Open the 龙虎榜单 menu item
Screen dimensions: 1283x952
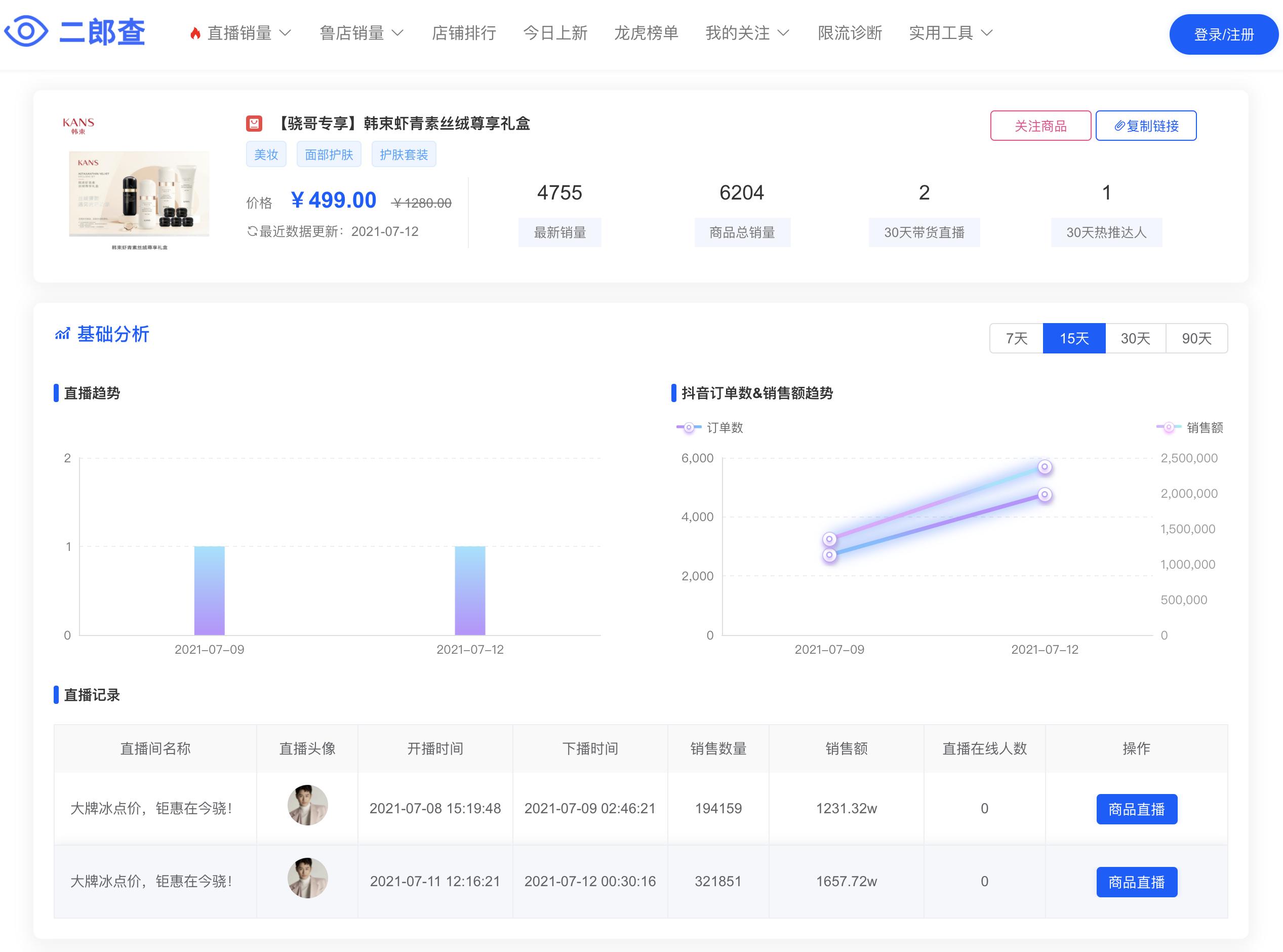[647, 33]
